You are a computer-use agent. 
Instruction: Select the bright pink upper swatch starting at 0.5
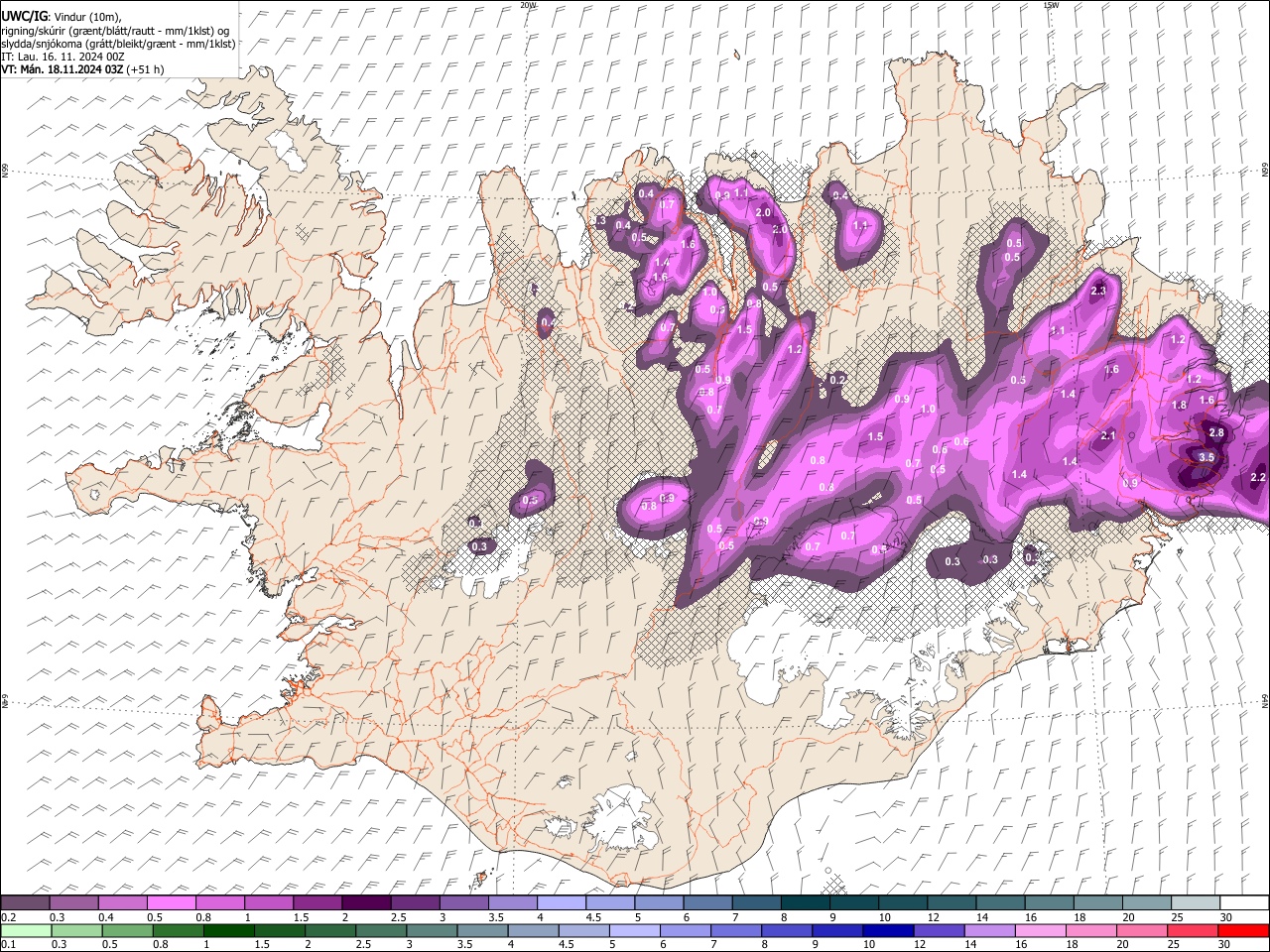click(x=172, y=903)
